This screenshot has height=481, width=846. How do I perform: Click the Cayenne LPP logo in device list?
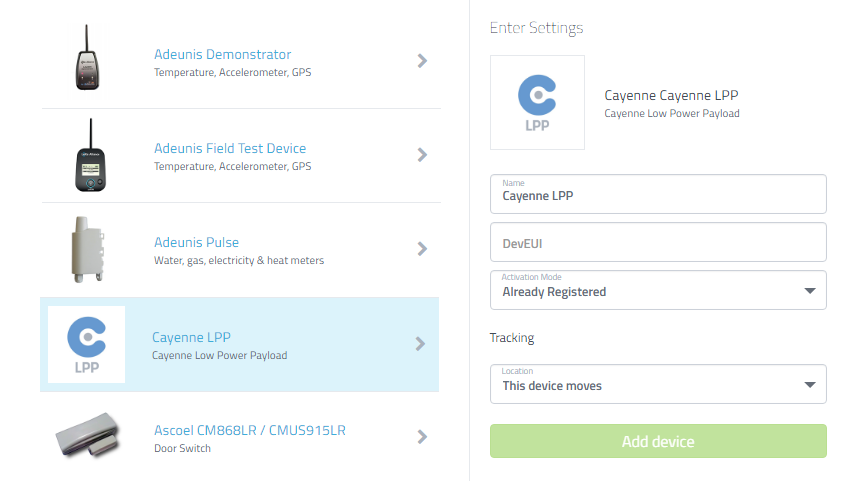[86, 344]
